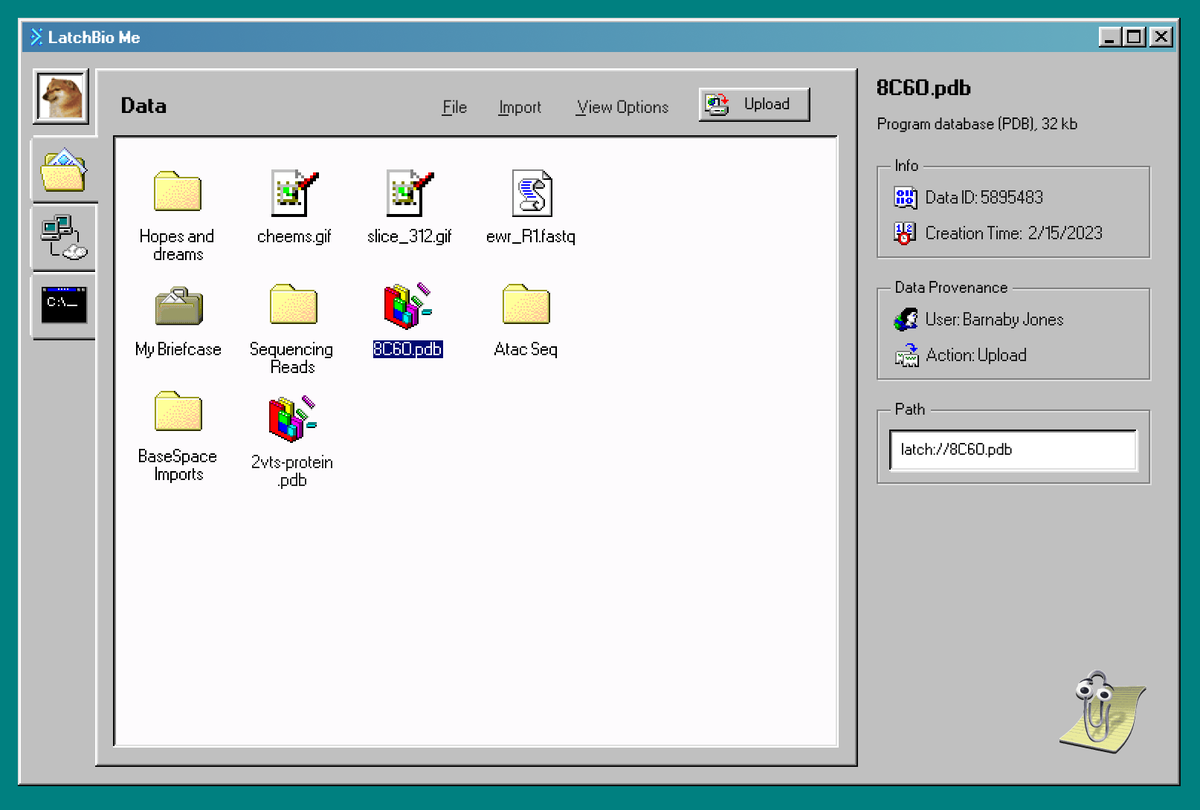Click the user portrait icon beside Barnaby Jones

(x=906, y=319)
